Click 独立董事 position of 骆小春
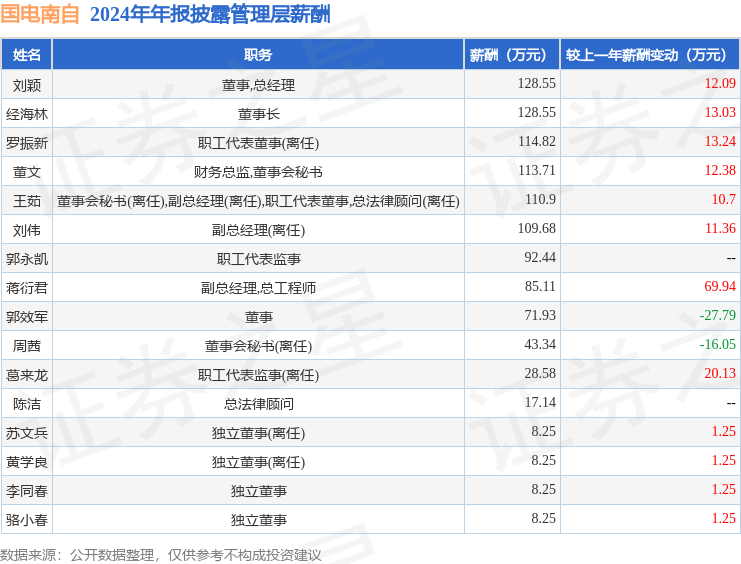 258,521
